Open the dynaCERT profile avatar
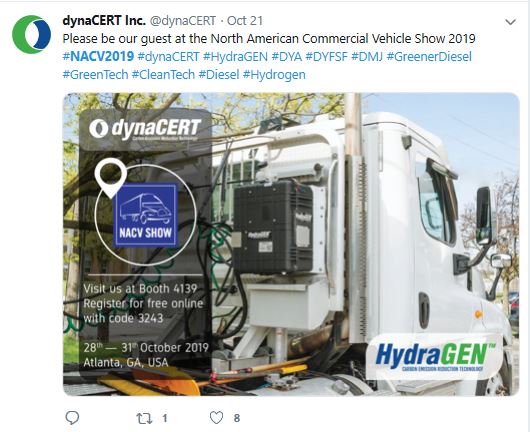The image size is (530, 432). [31, 34]
